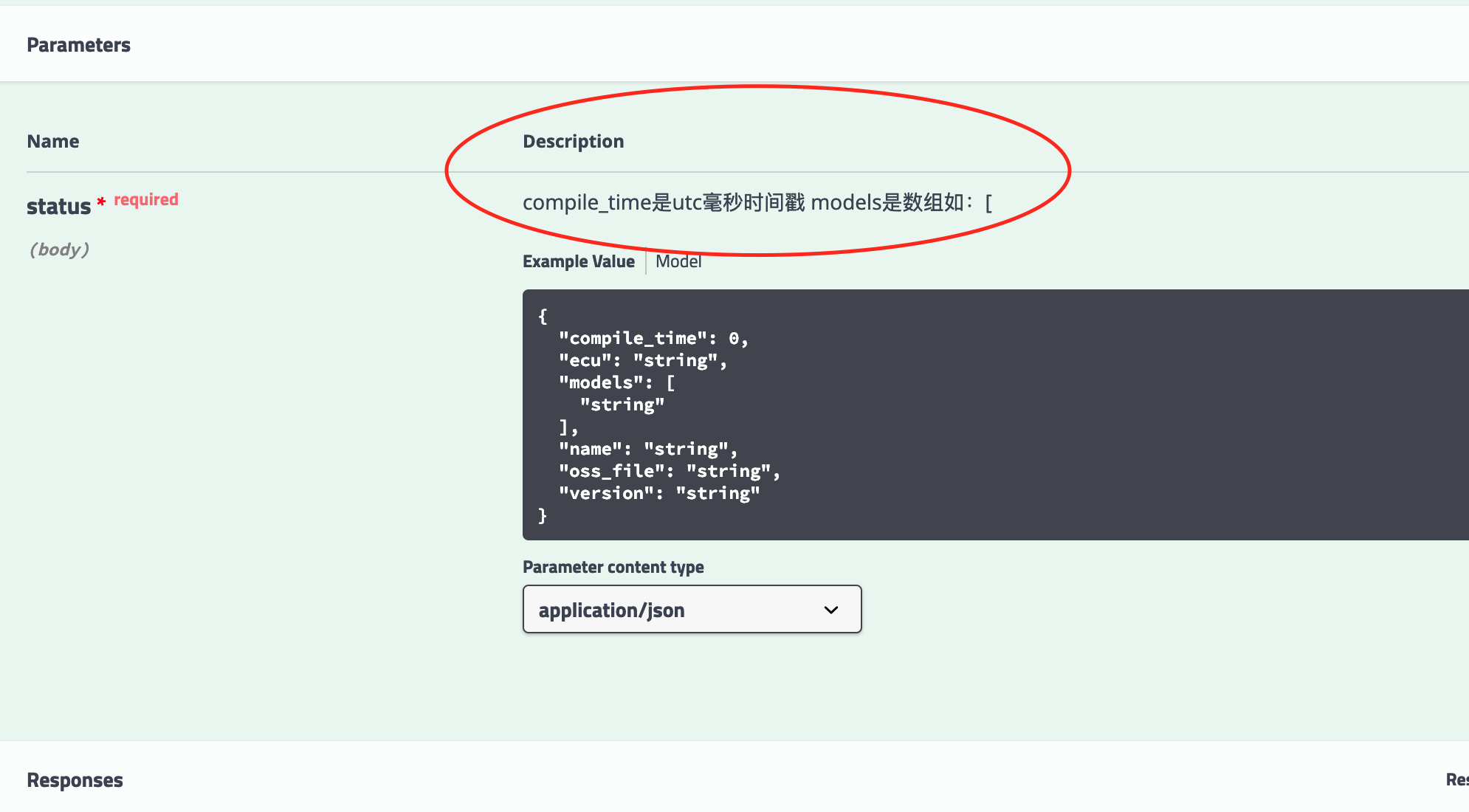
Task: Switch to the Model tab
Action: pos(678,261)
